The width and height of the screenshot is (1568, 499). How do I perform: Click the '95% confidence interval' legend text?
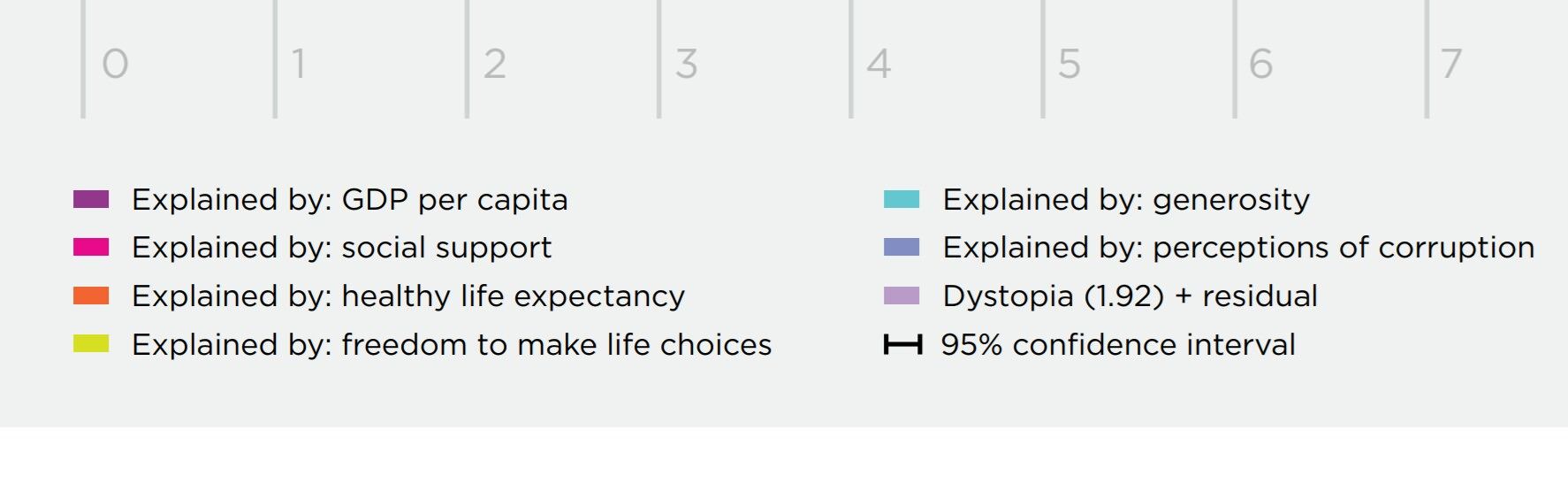[1118, 344]
